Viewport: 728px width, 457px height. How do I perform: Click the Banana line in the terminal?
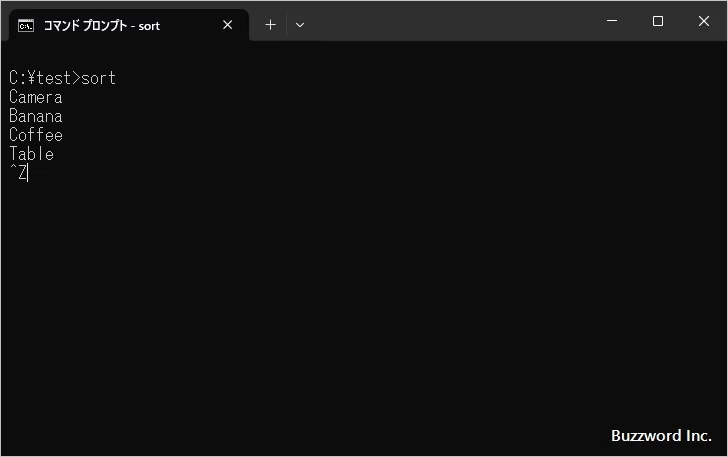pyautogui.click(x=35, y=116)
